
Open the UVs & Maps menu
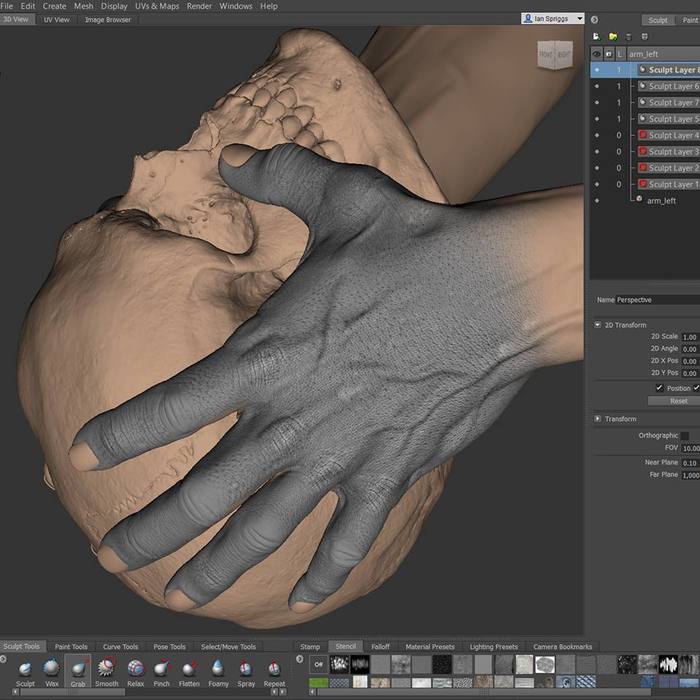pyautogui.click(x=155, y=6)
